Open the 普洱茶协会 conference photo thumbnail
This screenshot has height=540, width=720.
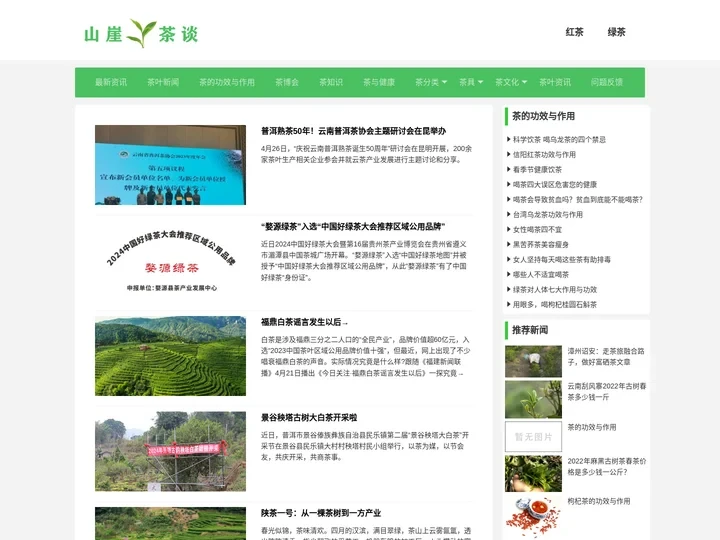(170, 165)
